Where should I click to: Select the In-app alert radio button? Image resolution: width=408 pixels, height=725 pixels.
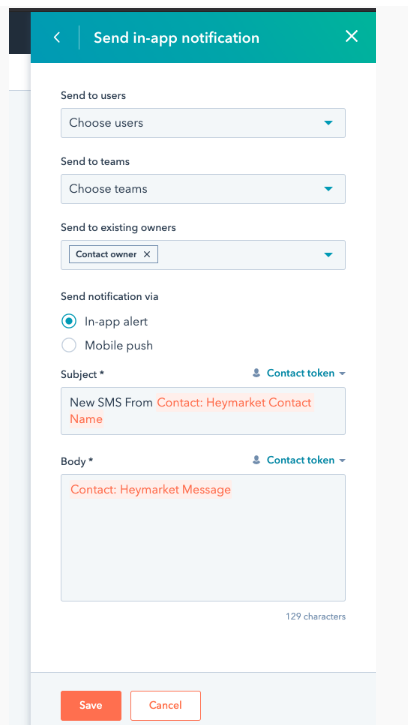(x=69, y=321)
